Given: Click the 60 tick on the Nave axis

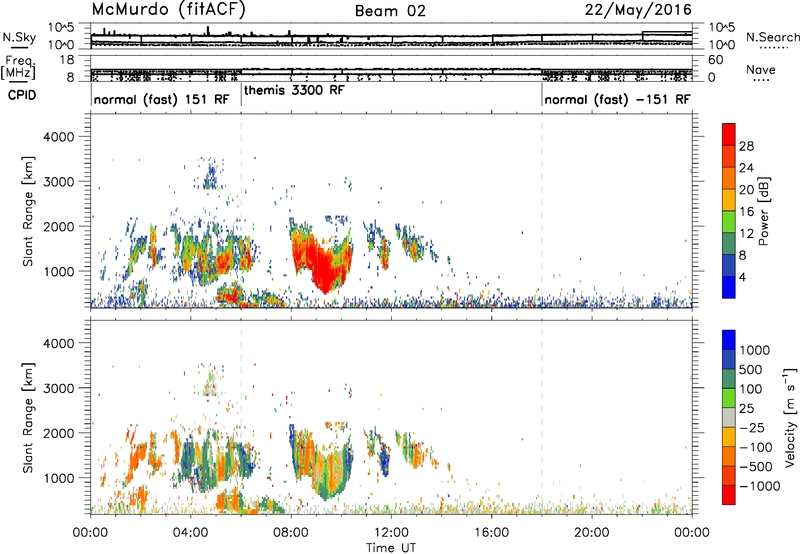Looking at the screenshot, I should (x=715, y=60).
